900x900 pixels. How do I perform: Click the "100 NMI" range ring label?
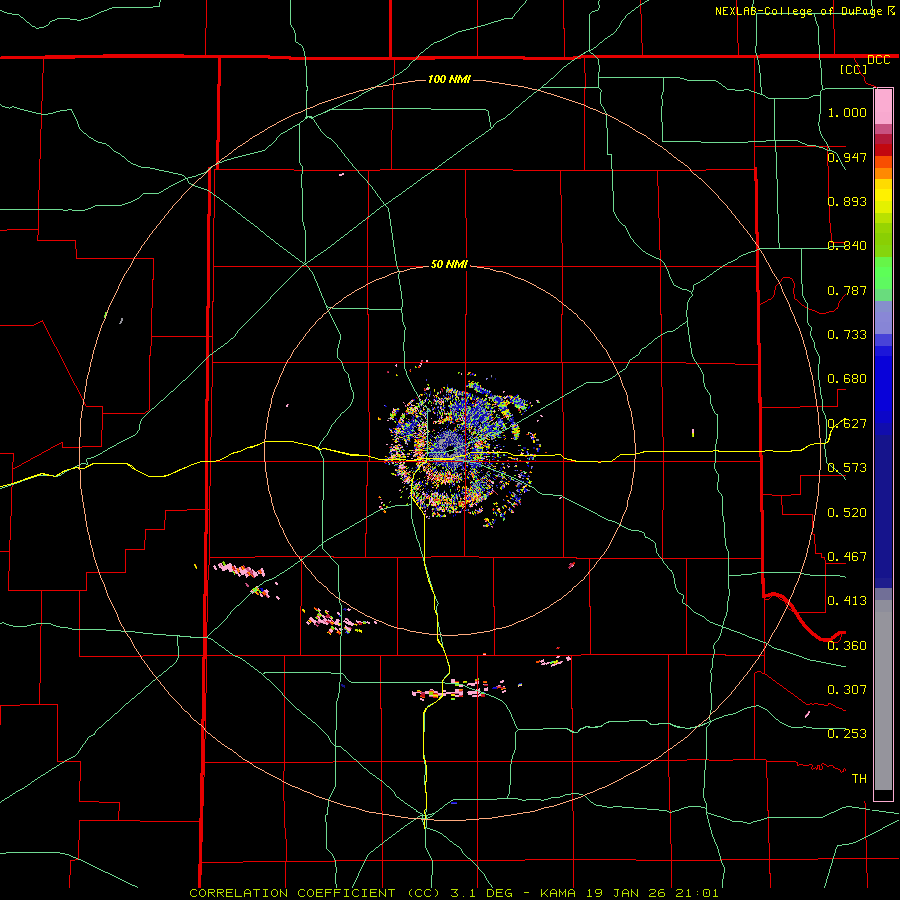click(449, 79)
